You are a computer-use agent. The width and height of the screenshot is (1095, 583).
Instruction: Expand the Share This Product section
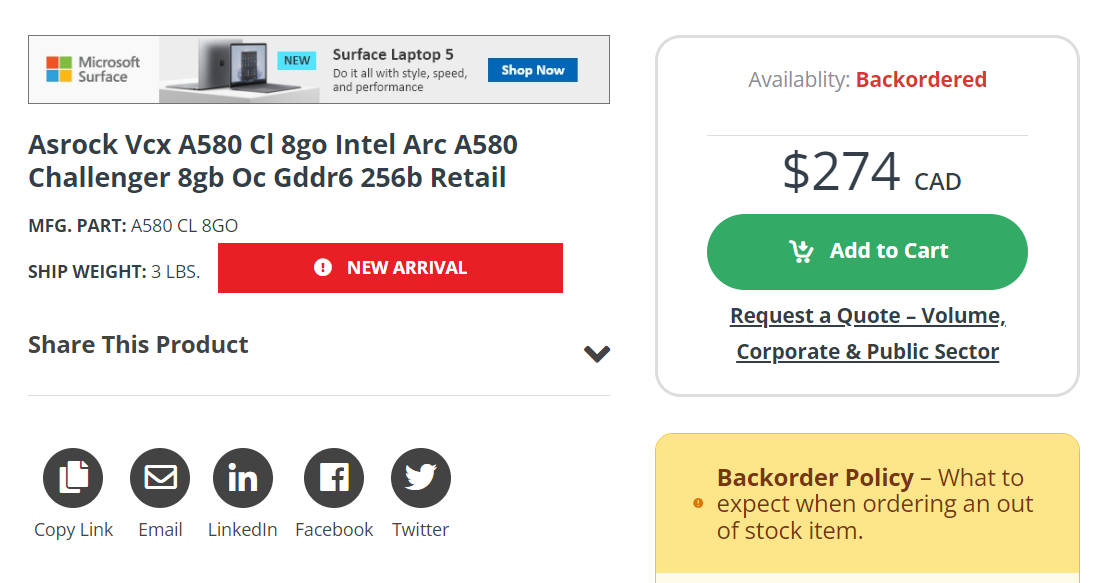[x=138, y=344]
